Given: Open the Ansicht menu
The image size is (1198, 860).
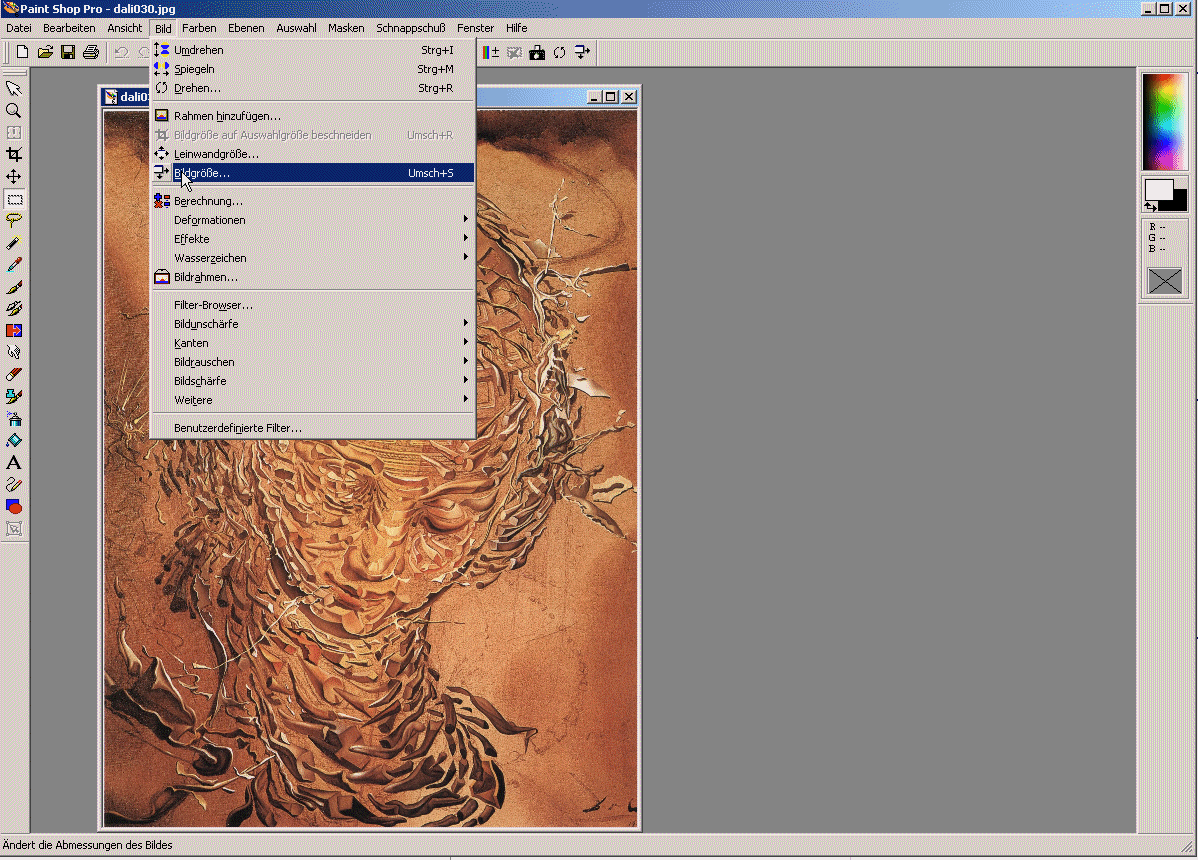Looking at the screenshot, I should (125, 28).
